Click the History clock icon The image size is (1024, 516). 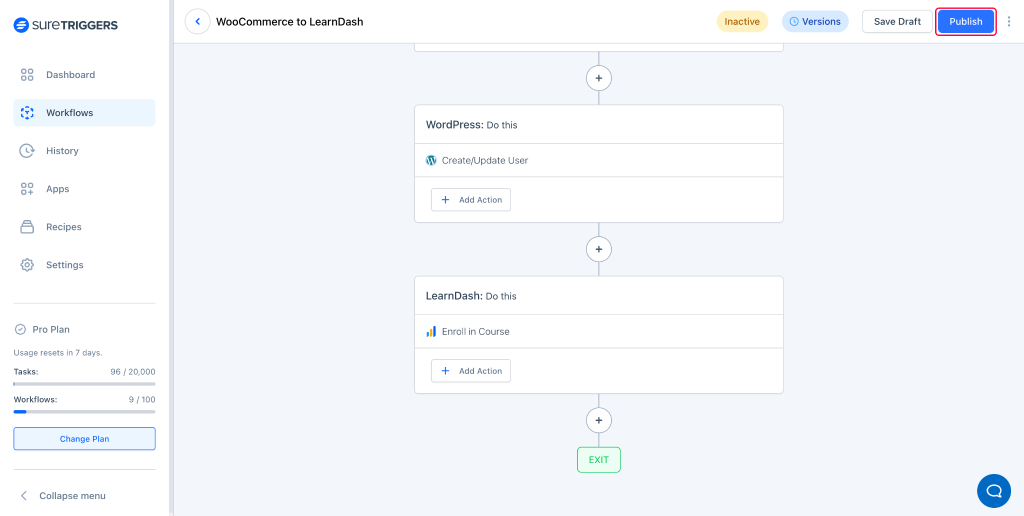27,151
